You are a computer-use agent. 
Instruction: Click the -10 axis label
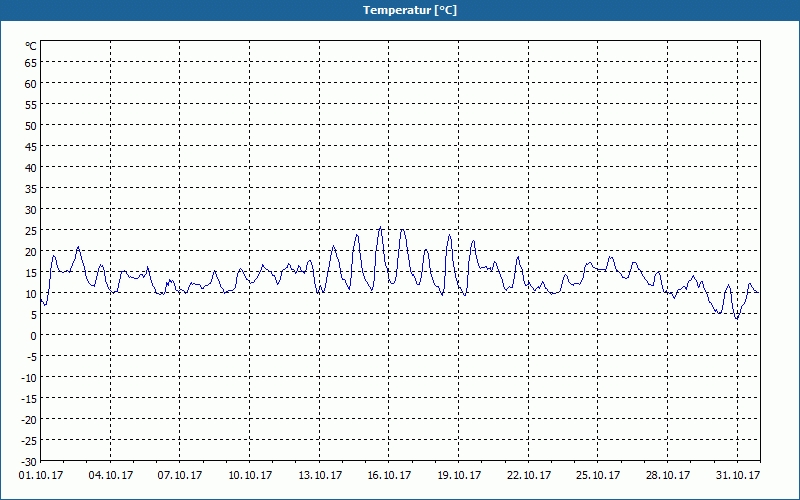point(29,378)
